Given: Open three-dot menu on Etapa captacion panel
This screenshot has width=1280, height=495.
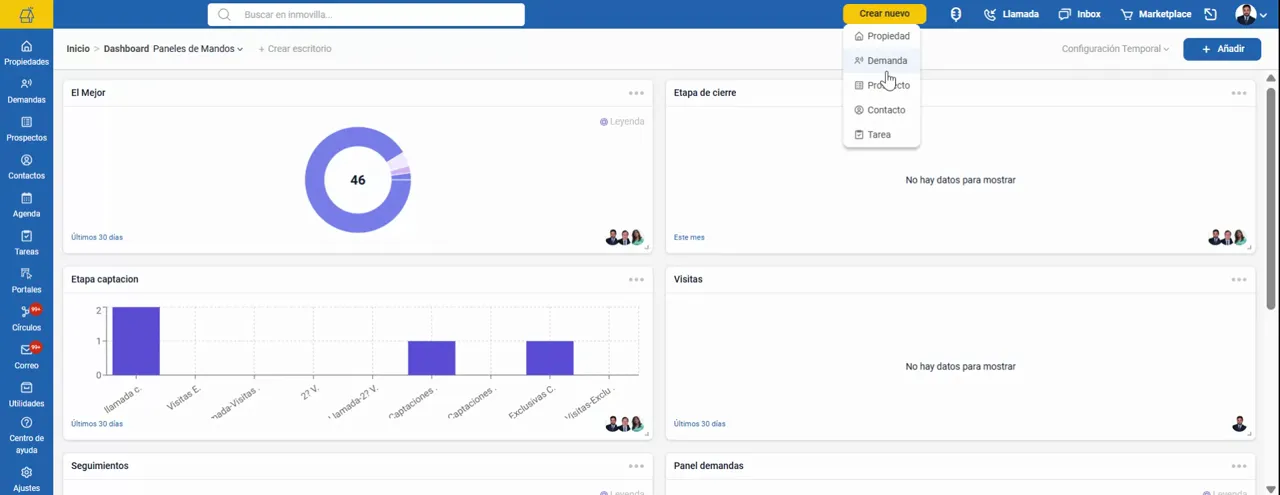Looking at the screenshot, I should [636, 280].
